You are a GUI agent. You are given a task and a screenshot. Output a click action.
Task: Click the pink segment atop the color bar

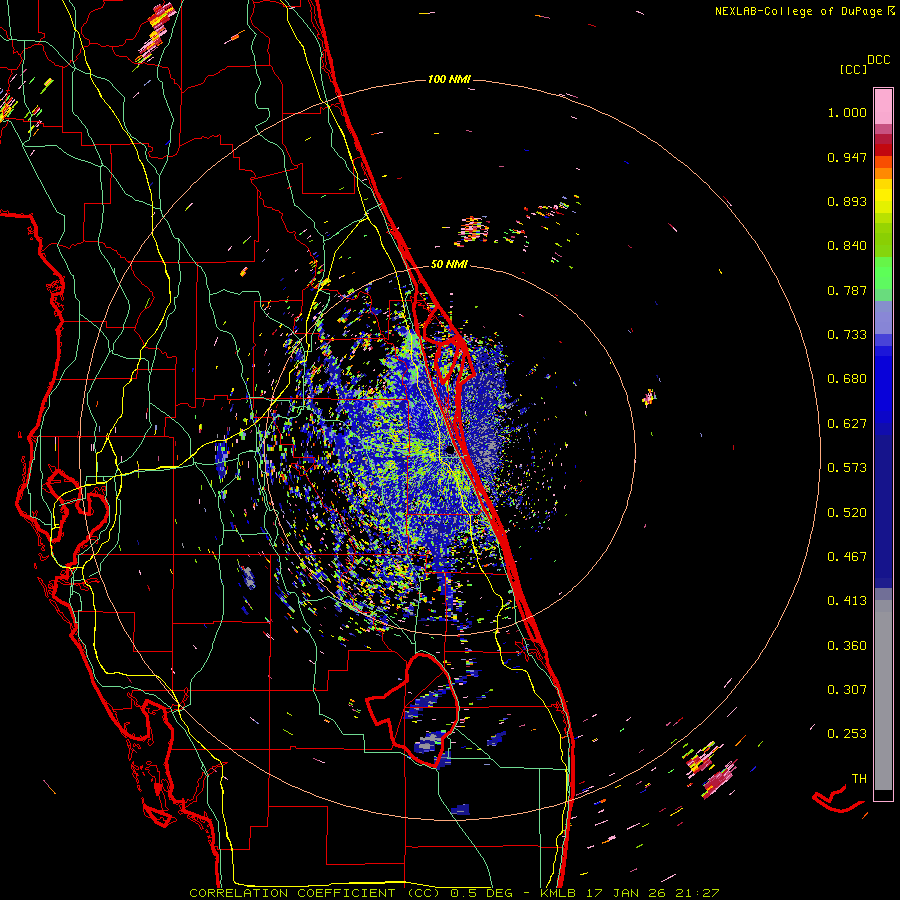tap(883, 106)
